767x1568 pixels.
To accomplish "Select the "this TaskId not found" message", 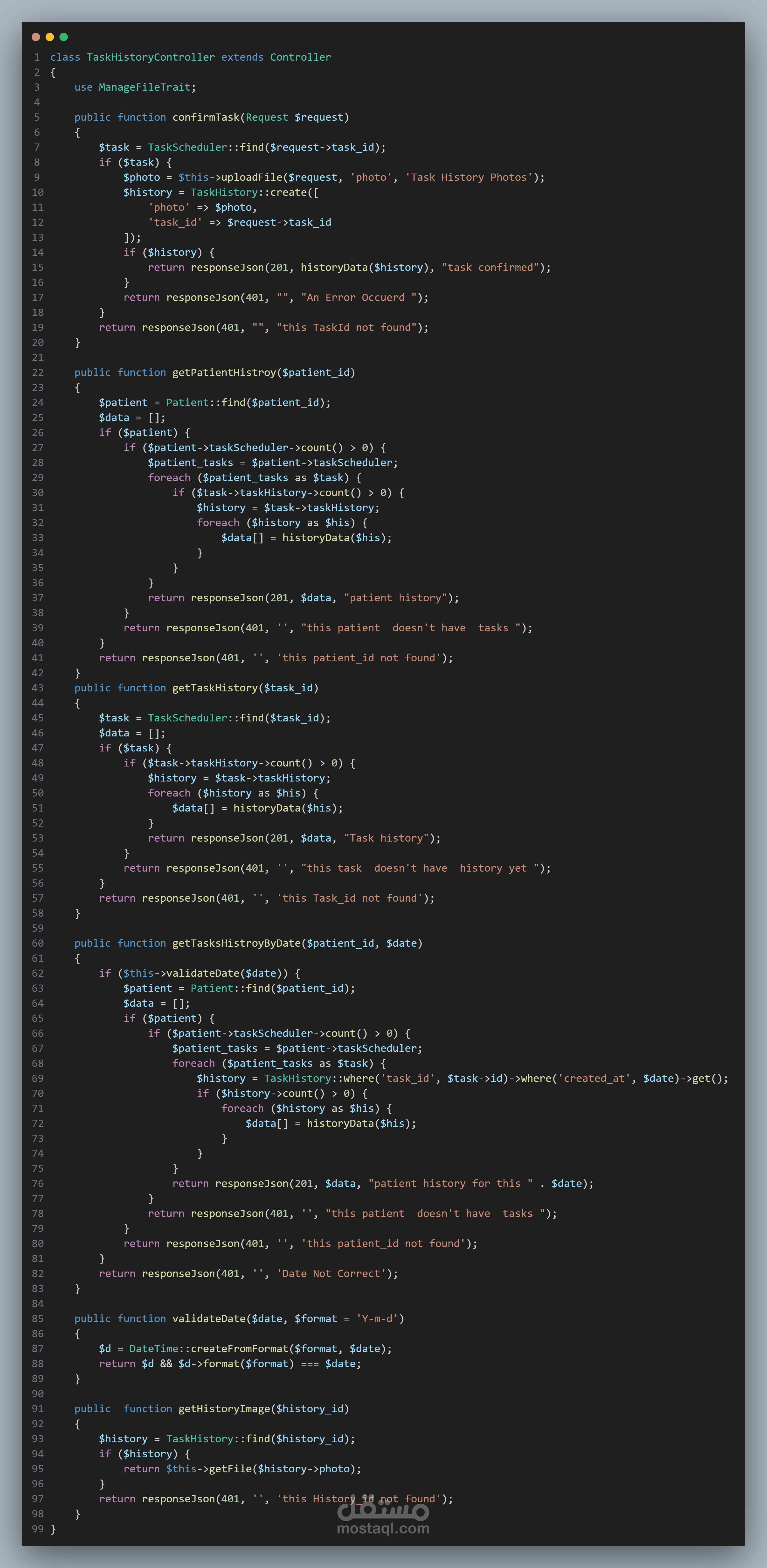I will pos(347,328).
